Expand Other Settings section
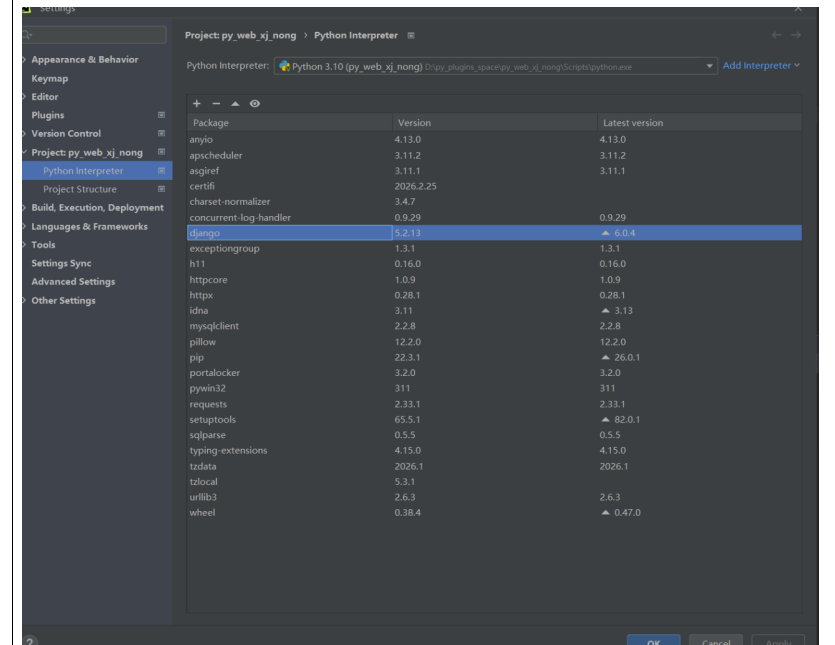 click(24, 300)
